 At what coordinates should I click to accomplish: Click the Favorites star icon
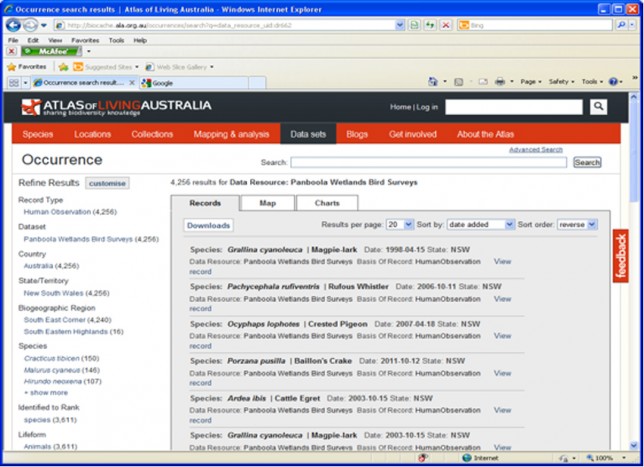(x=12, y=67)
